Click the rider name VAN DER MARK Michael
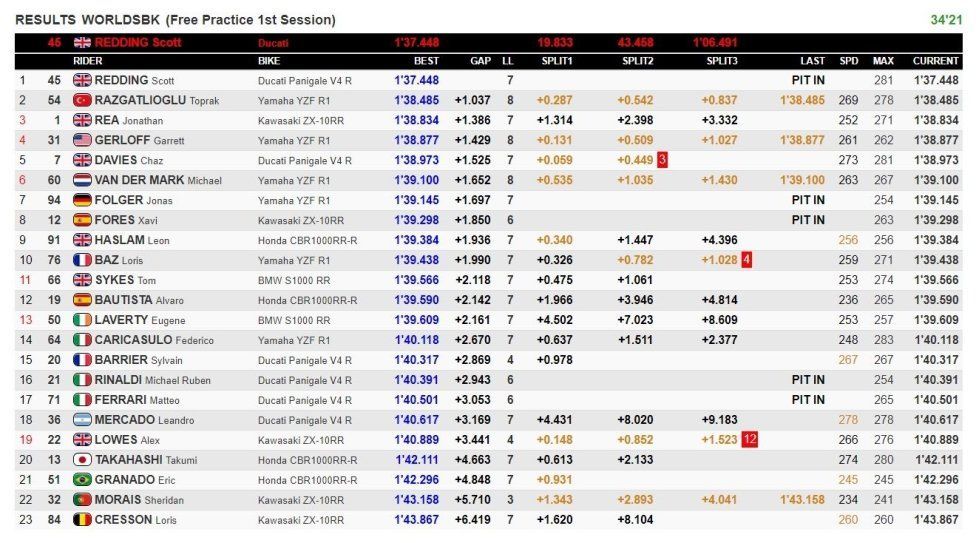Screen dimensions: 976x543 [158, 180]
